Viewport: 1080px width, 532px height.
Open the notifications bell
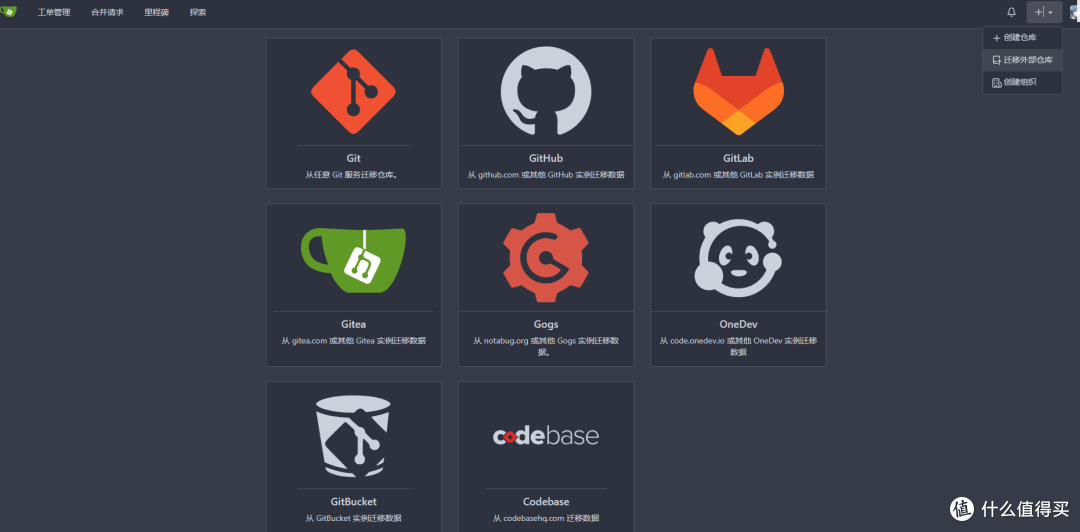tap(1011, 12)
